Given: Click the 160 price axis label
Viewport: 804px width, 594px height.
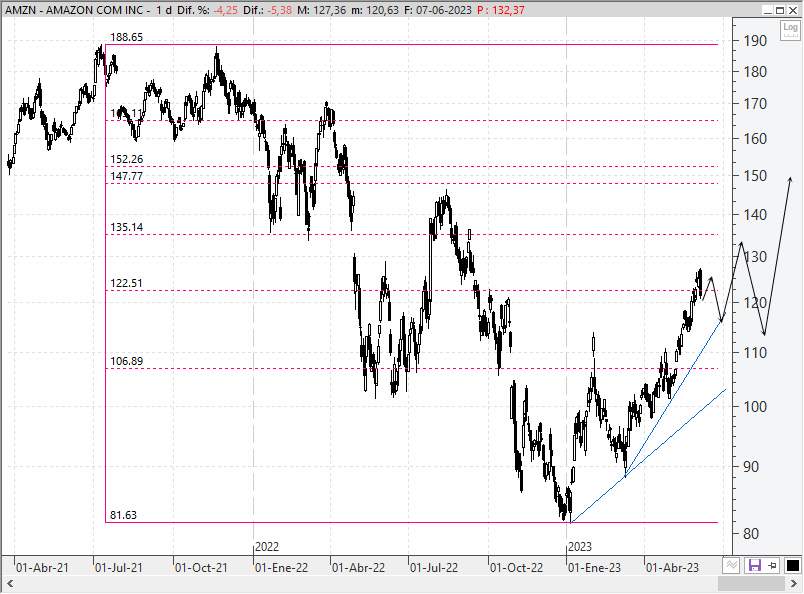Looking at the screenshot, I should [755, 138].
